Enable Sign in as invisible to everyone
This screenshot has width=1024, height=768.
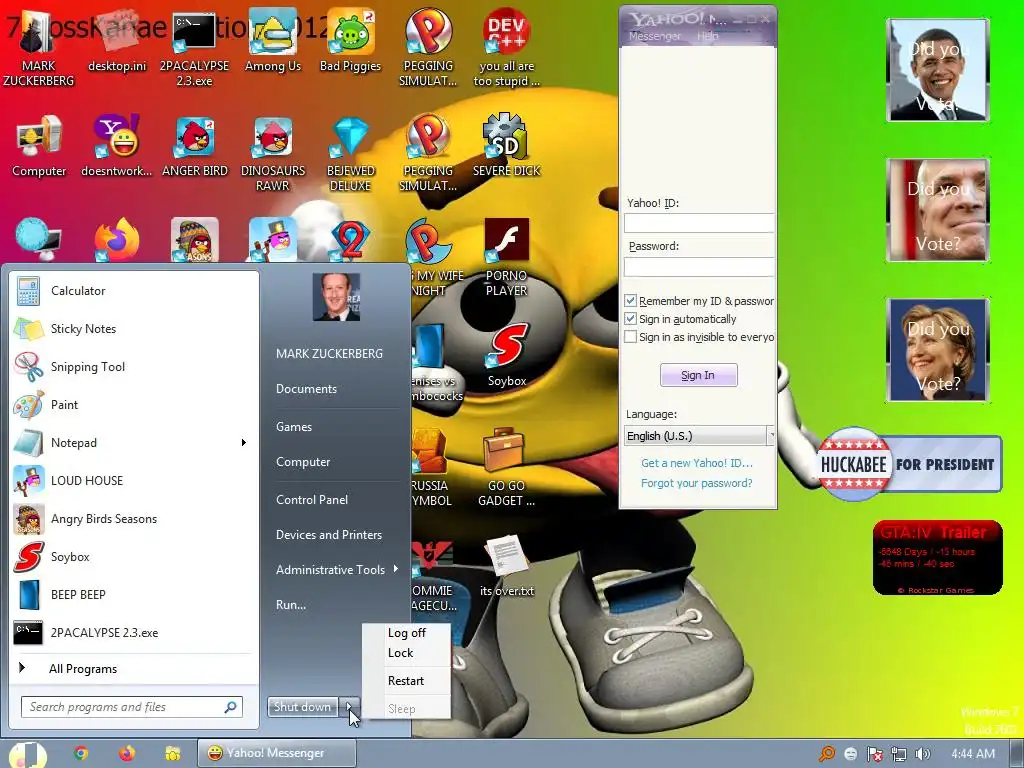(630, 337)
